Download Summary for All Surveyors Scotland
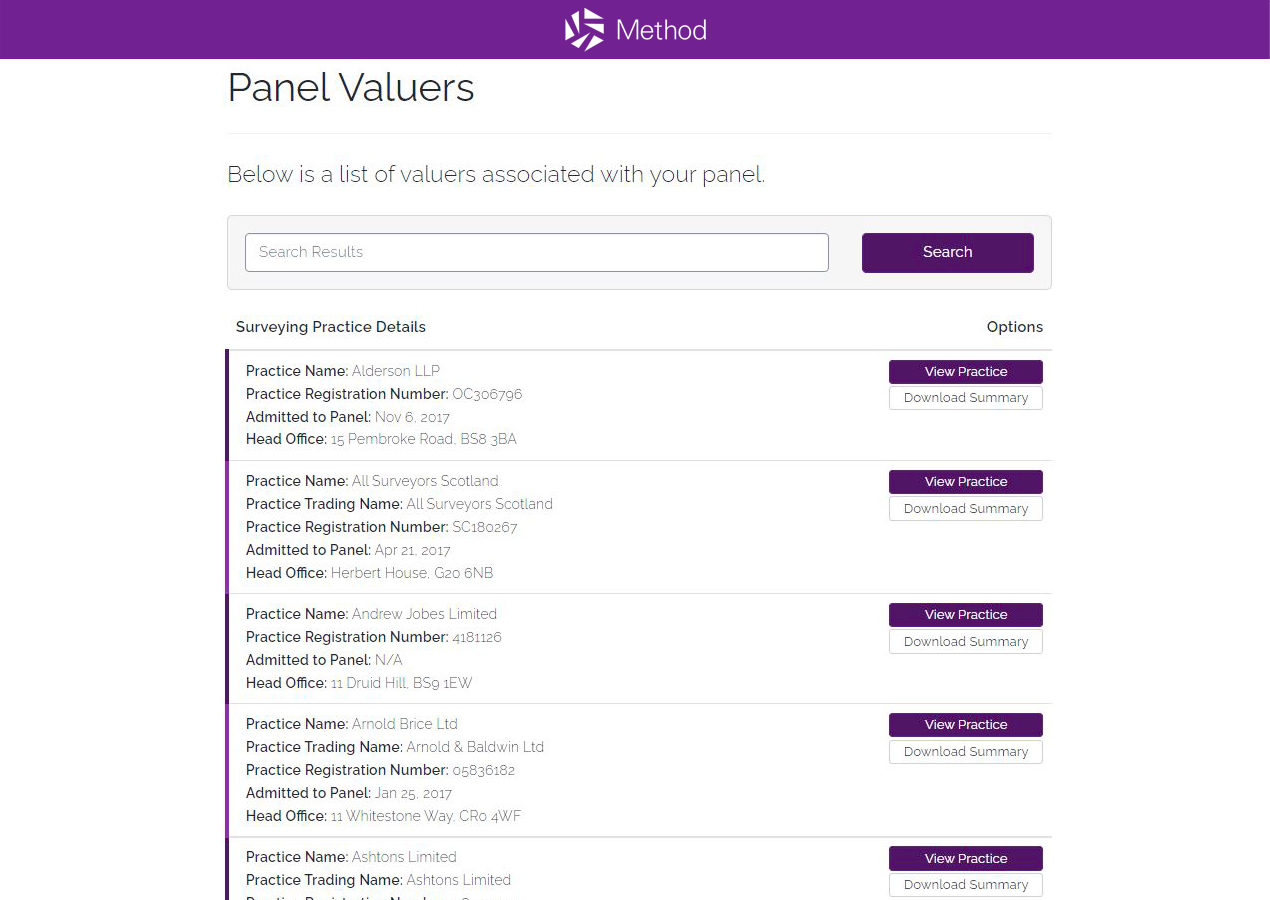The width and height of the screenshot is (1270, 900). (x=965, y=509)
